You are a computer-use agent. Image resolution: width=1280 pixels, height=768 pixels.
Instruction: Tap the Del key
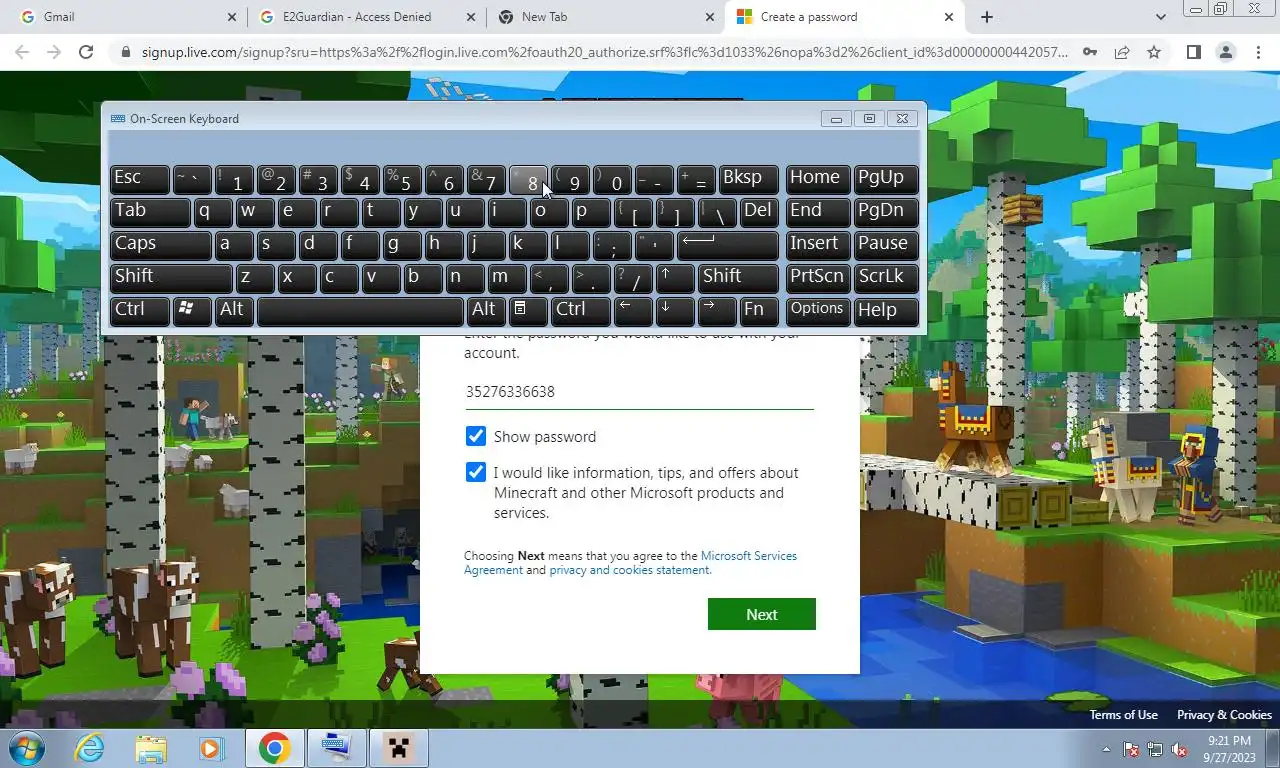[759, 212]
